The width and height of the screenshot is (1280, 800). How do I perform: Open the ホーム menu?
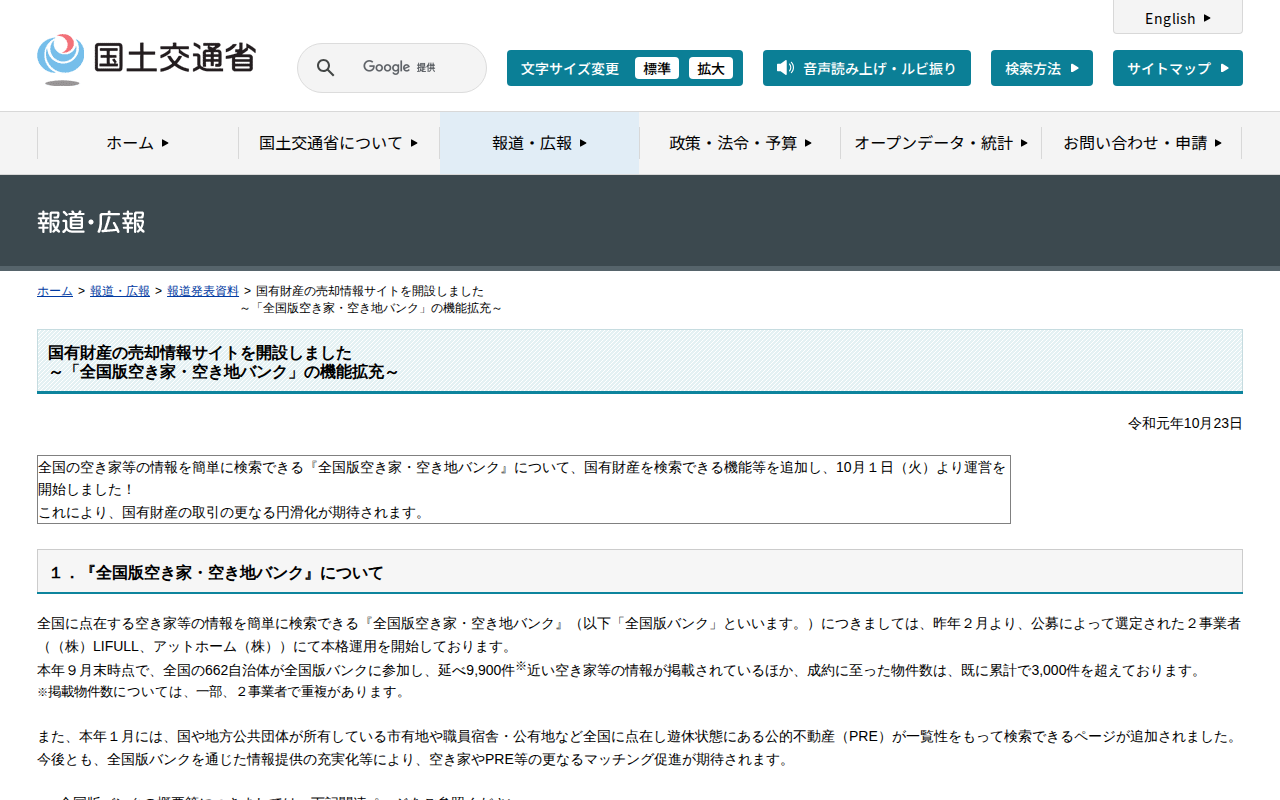138,143
